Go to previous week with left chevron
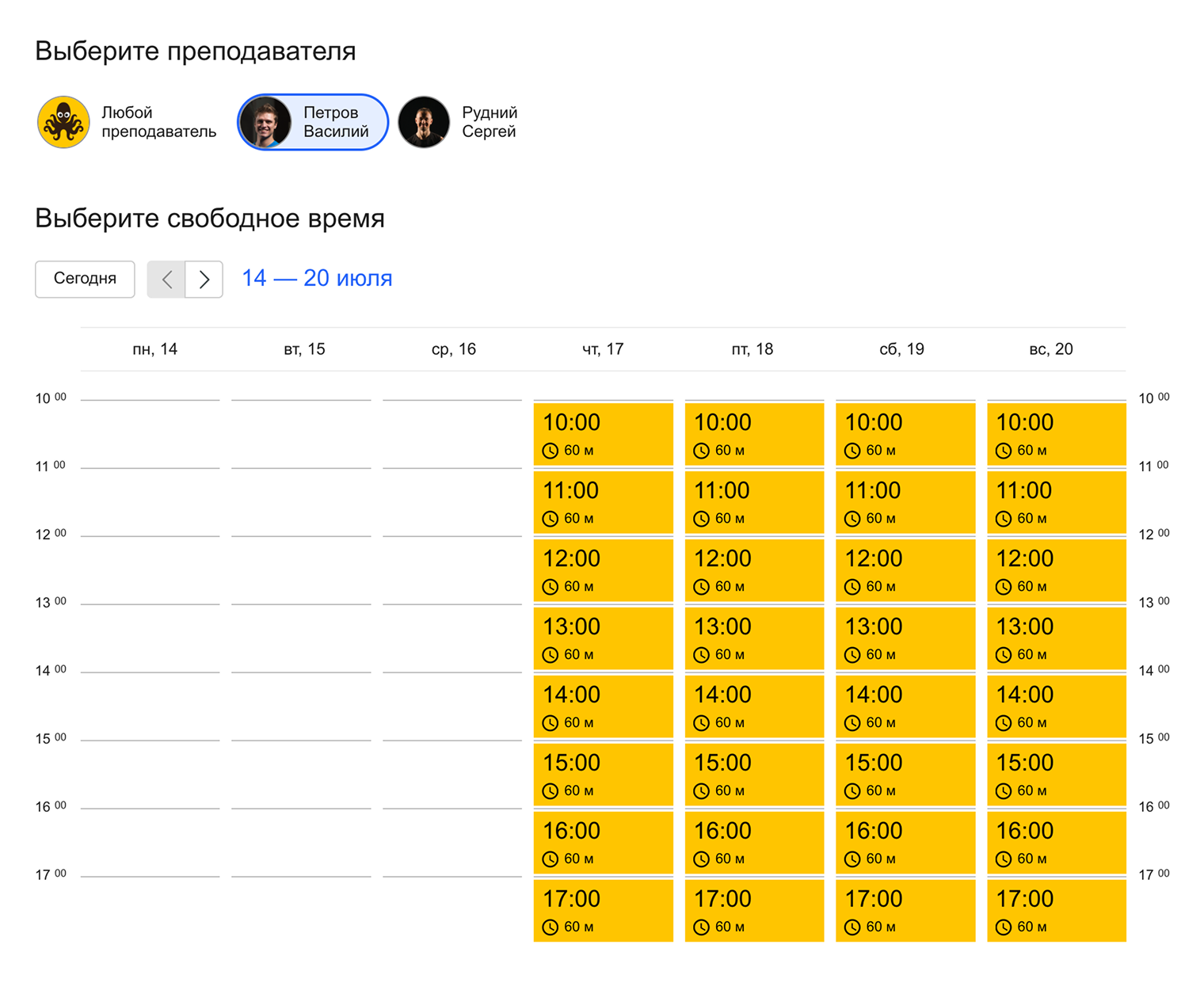 click(166, 279)
